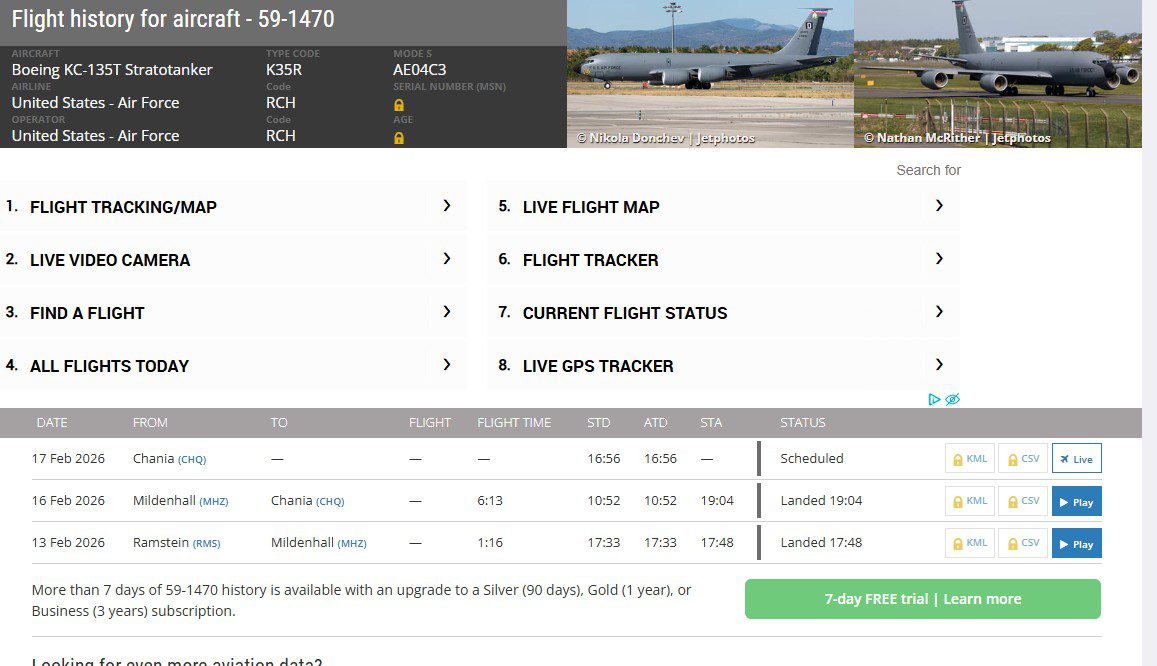Hide the ad using eye icon
Screen dimensions: 1157x666
[x=952, y=399]
